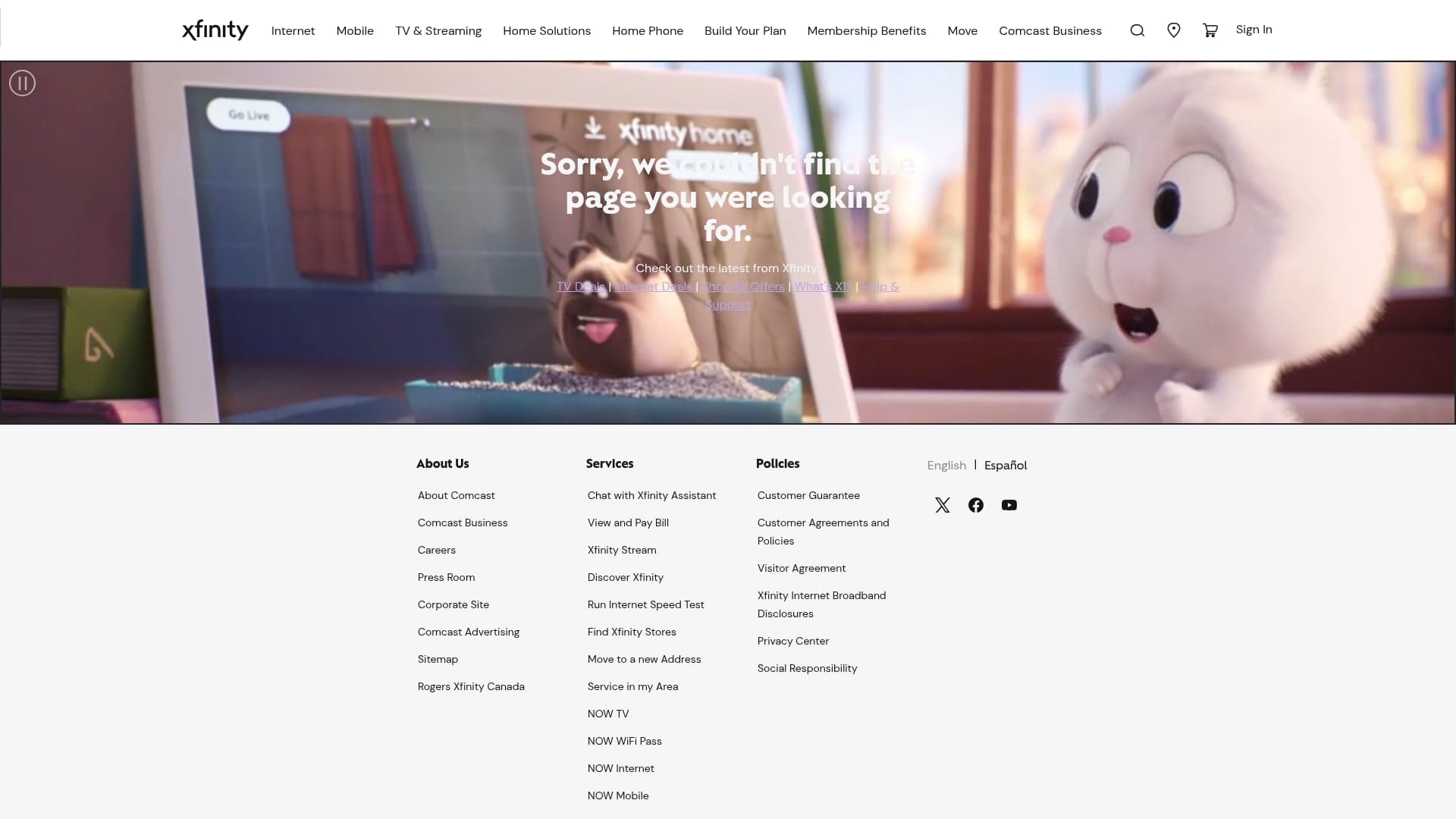Open the Internet menu

click(x=293, y=31)
